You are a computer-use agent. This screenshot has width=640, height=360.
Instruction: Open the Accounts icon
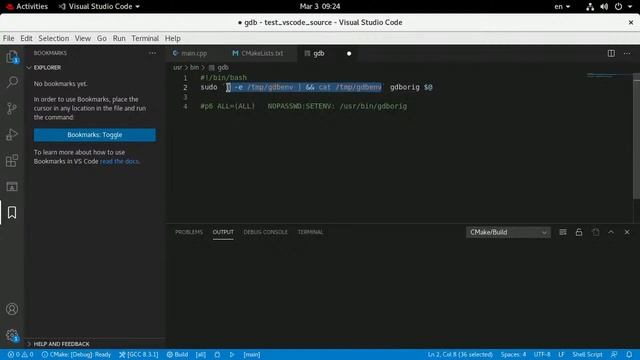click(x=12, y=309)
